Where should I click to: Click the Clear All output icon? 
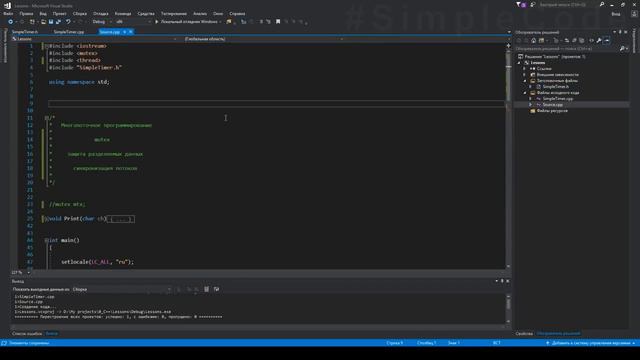click(x=207, y=289)
